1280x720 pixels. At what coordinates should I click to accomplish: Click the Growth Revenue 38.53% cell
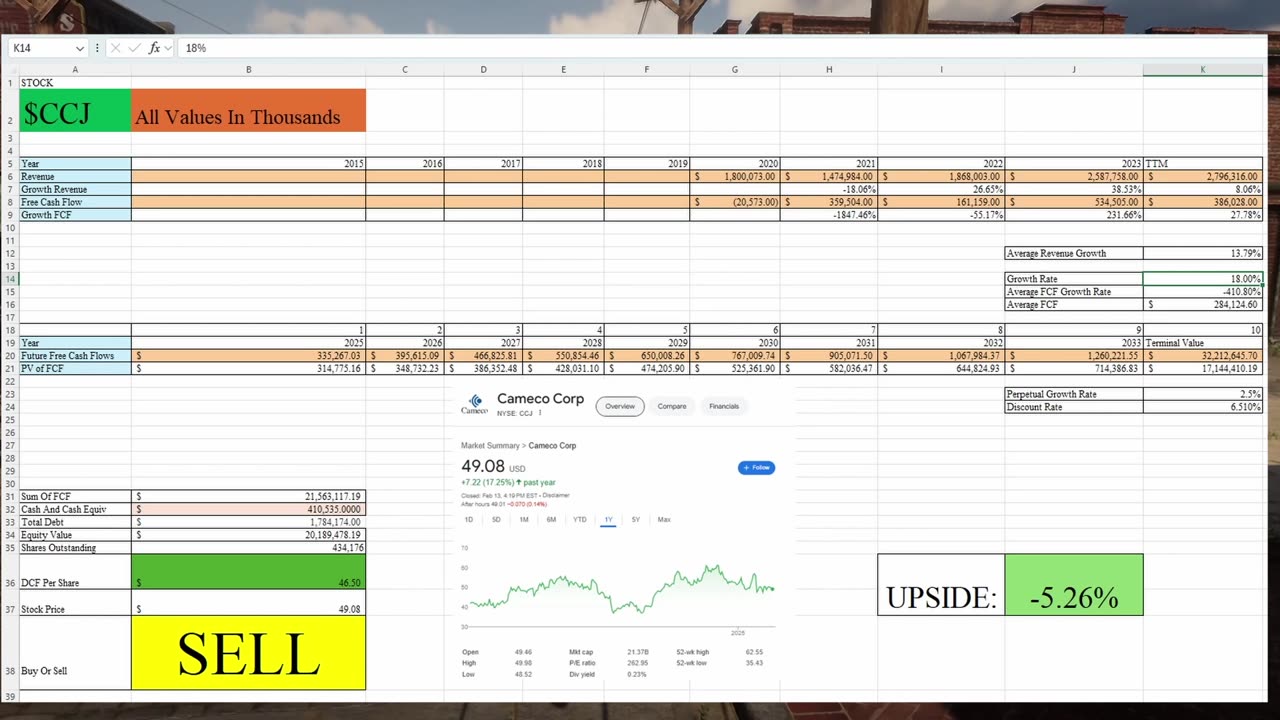coord(1074,189)
